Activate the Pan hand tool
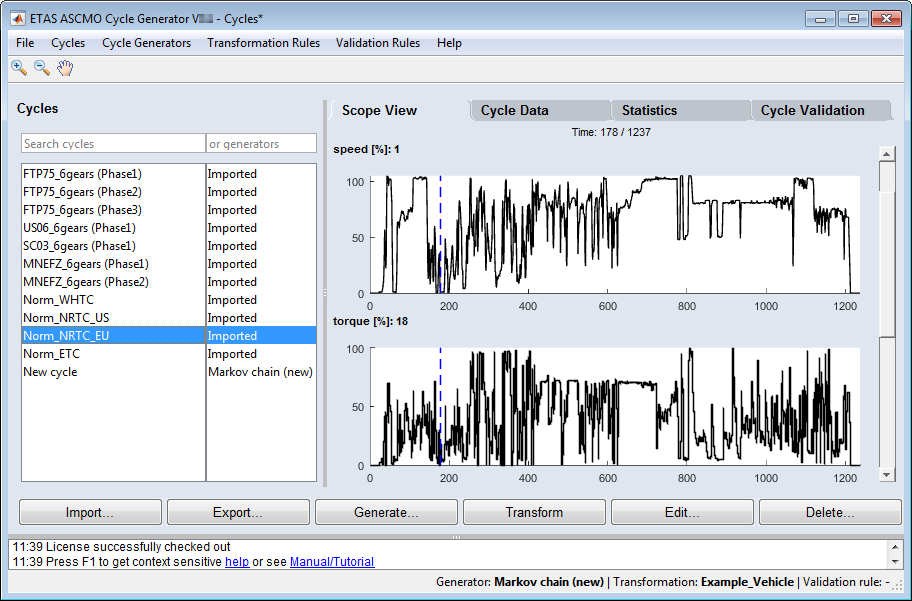The width and height of the screenshot is (912, 601). point(65,68)
